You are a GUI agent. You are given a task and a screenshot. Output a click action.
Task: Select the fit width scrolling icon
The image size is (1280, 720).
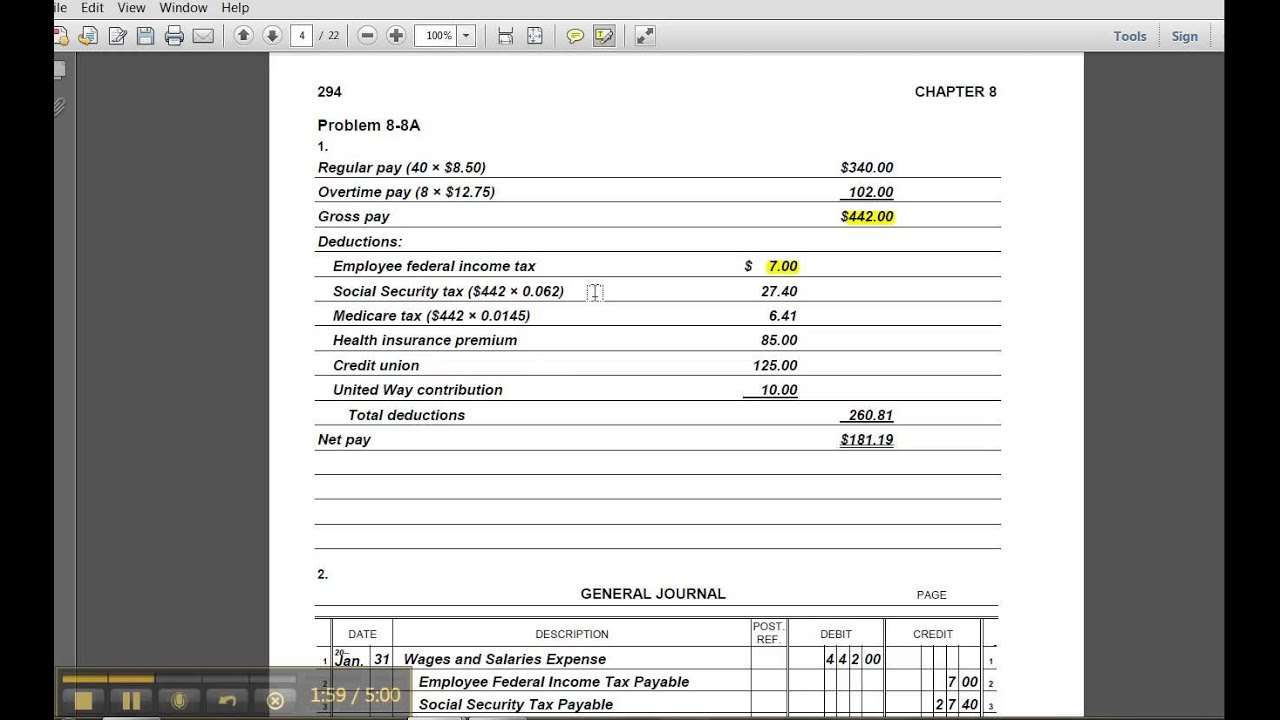(x=505, y=36)
